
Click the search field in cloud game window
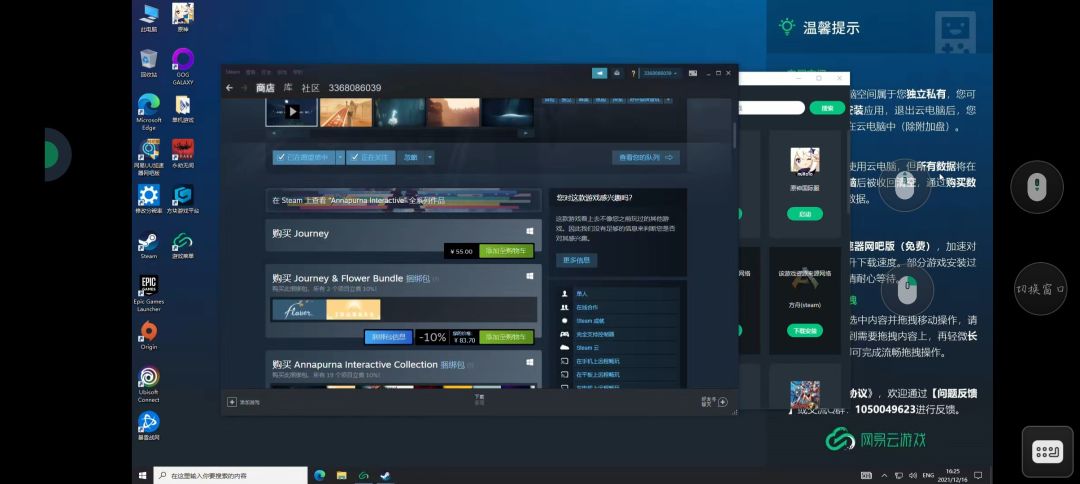pos(771,108)
